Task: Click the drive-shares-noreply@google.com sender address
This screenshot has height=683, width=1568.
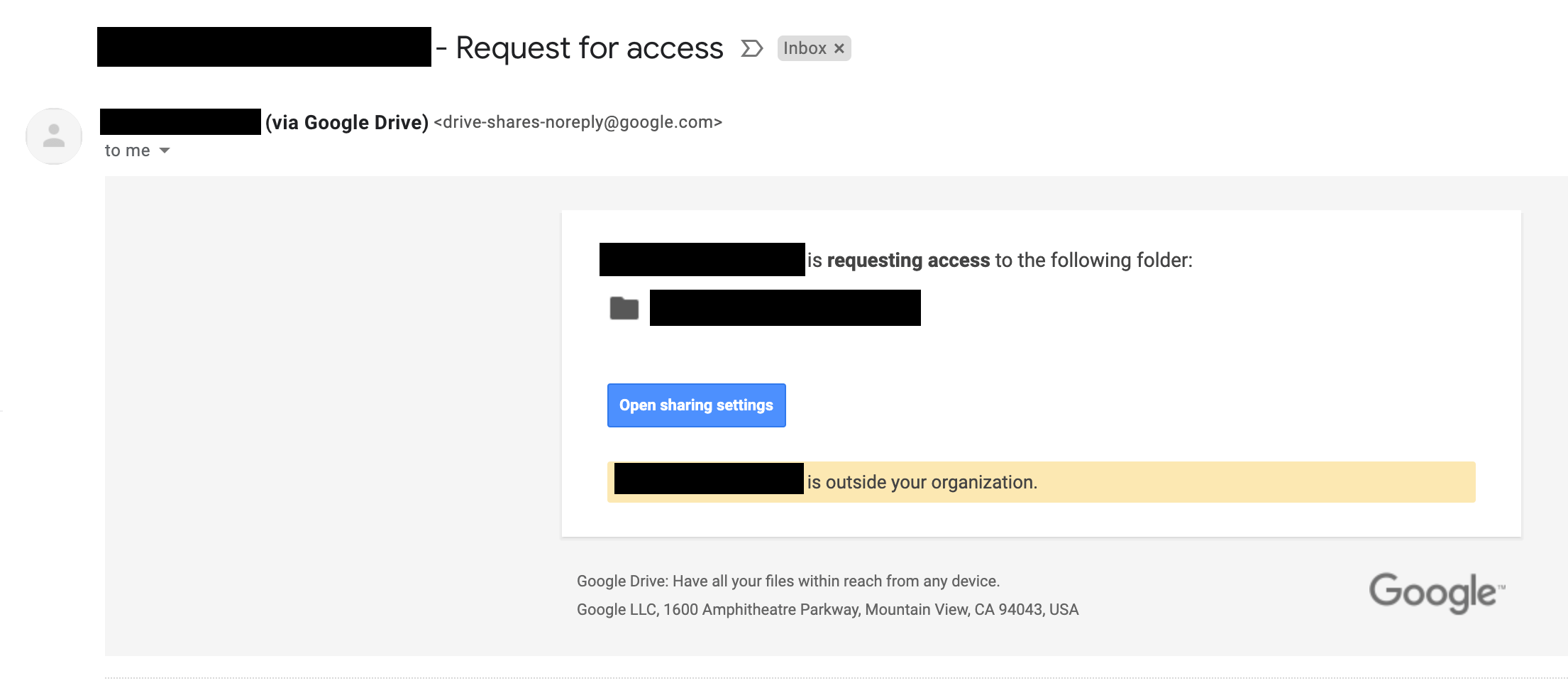Action: point(578,122)
